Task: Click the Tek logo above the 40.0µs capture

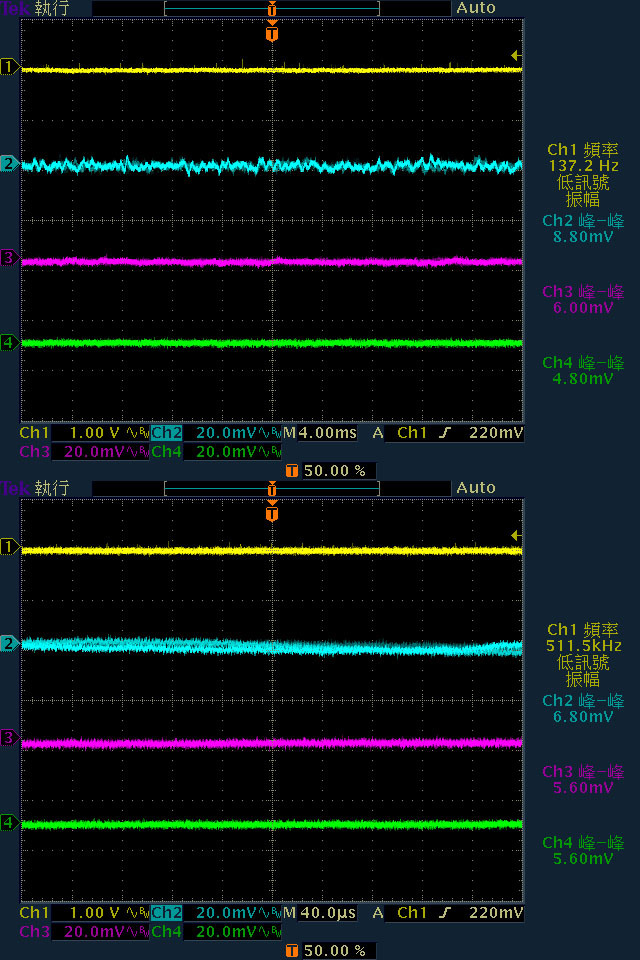Action: pyautogui.click(x=15, y=489)
